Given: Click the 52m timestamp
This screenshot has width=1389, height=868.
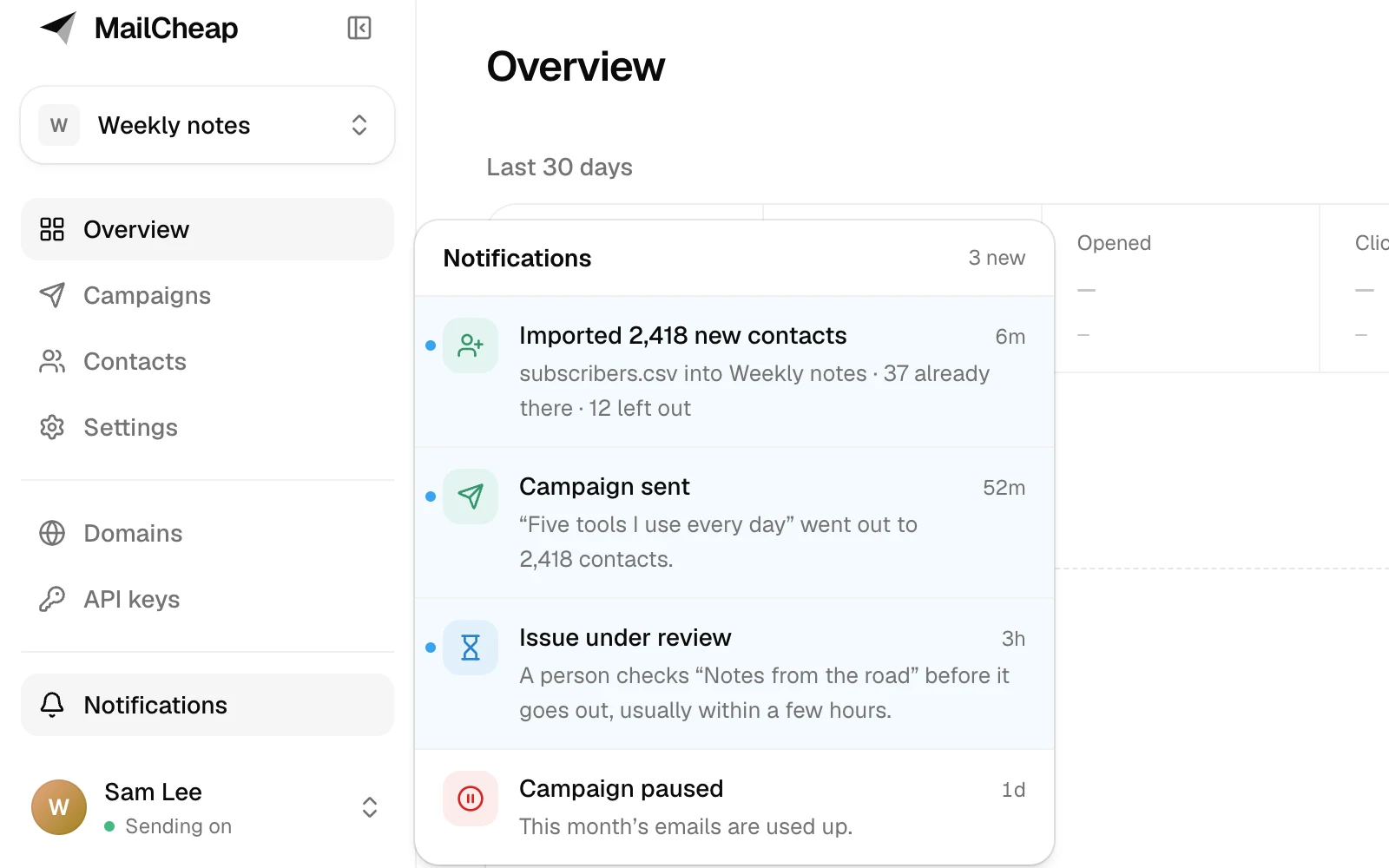Looking at the screenshot, I should (1004, 488).
